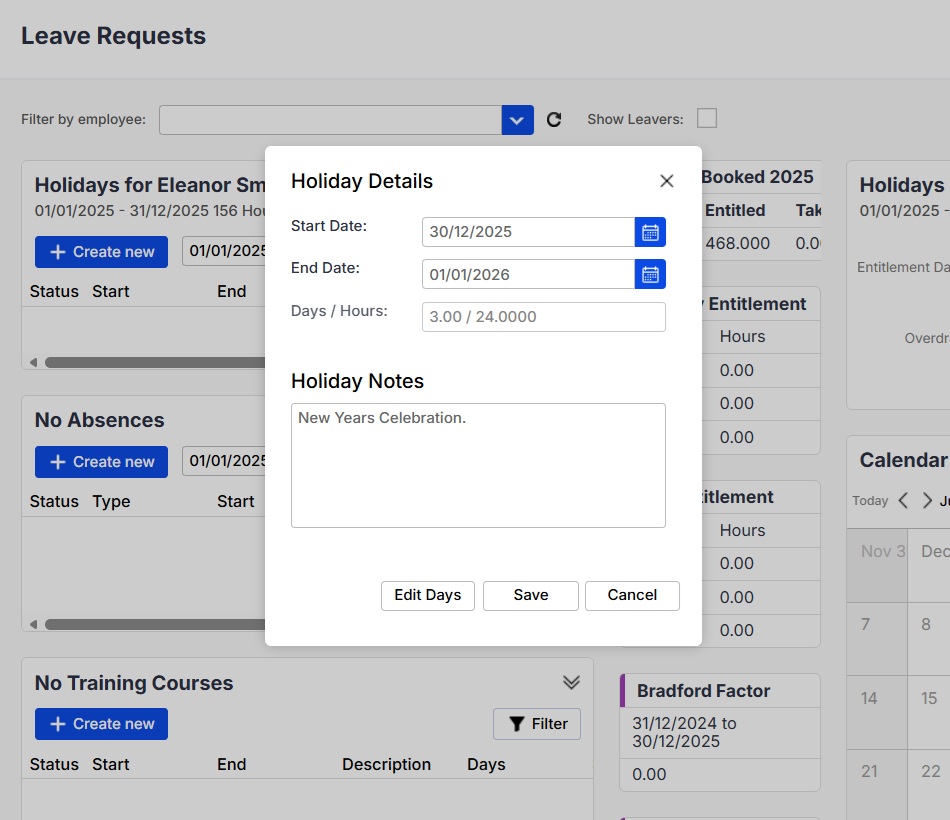This screenshot has height=820, width=950.
Task: Open the Start Date calendar picker
Action: pos(651,232)
